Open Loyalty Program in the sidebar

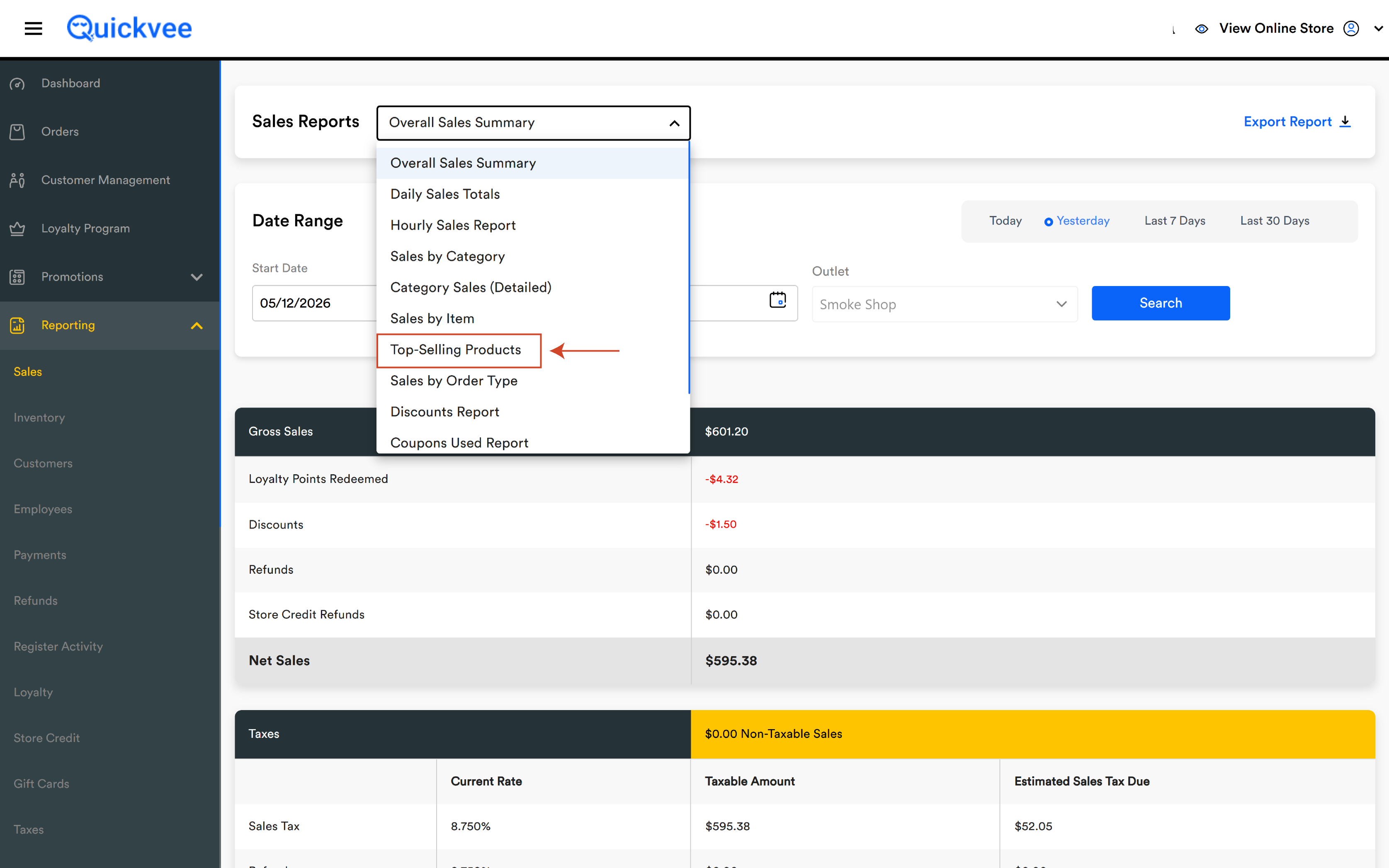pos(85,228)
